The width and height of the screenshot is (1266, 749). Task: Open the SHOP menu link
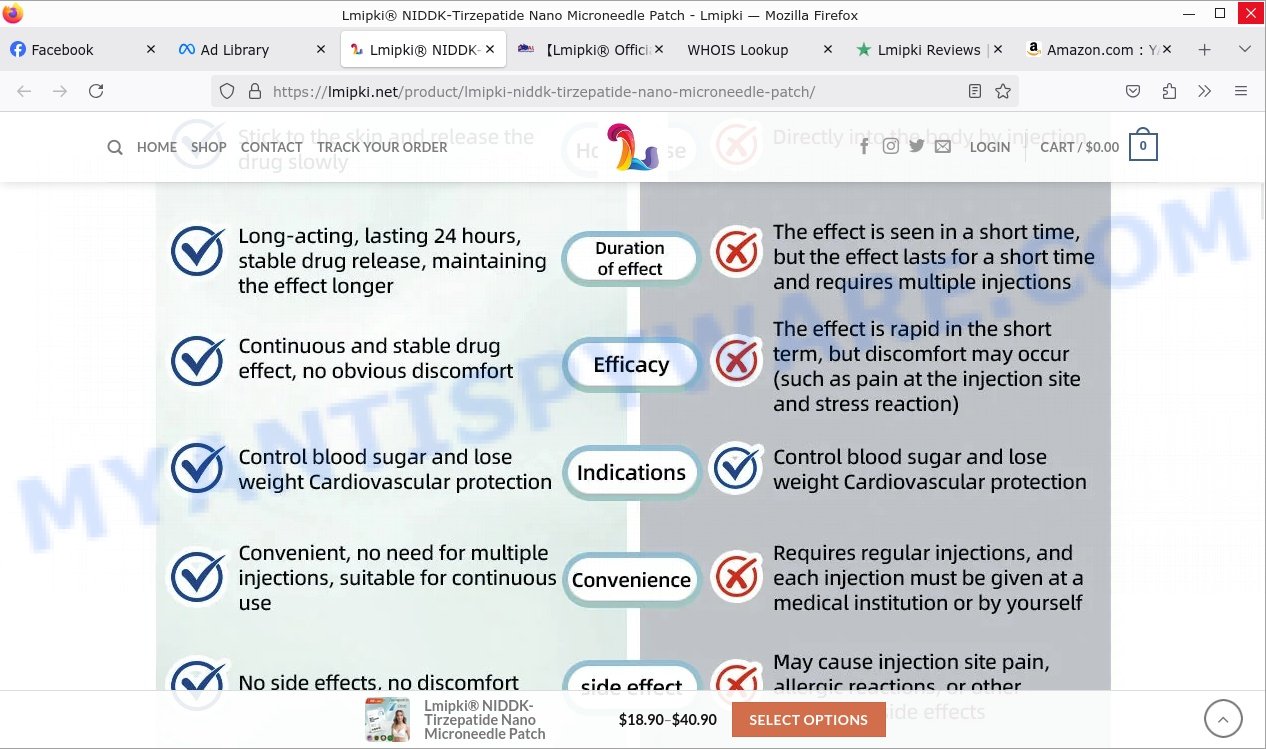pyautogui.click(x=209, y=147)
